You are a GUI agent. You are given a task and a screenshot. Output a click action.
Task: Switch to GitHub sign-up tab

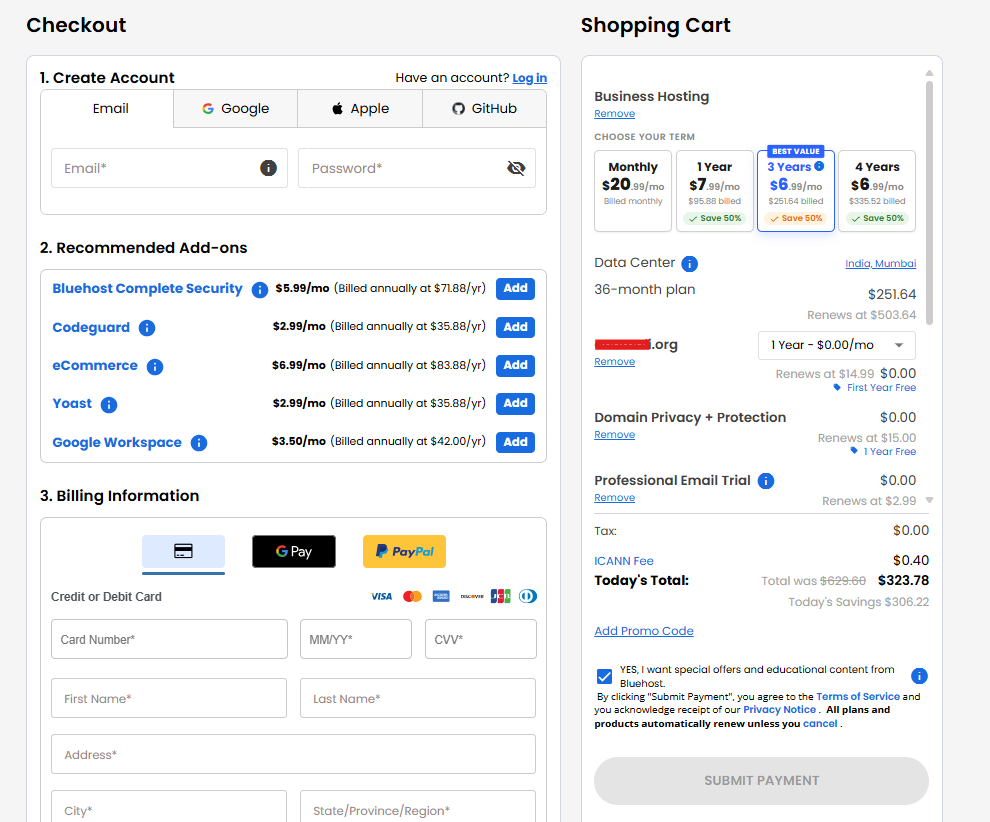coord(484,109)
